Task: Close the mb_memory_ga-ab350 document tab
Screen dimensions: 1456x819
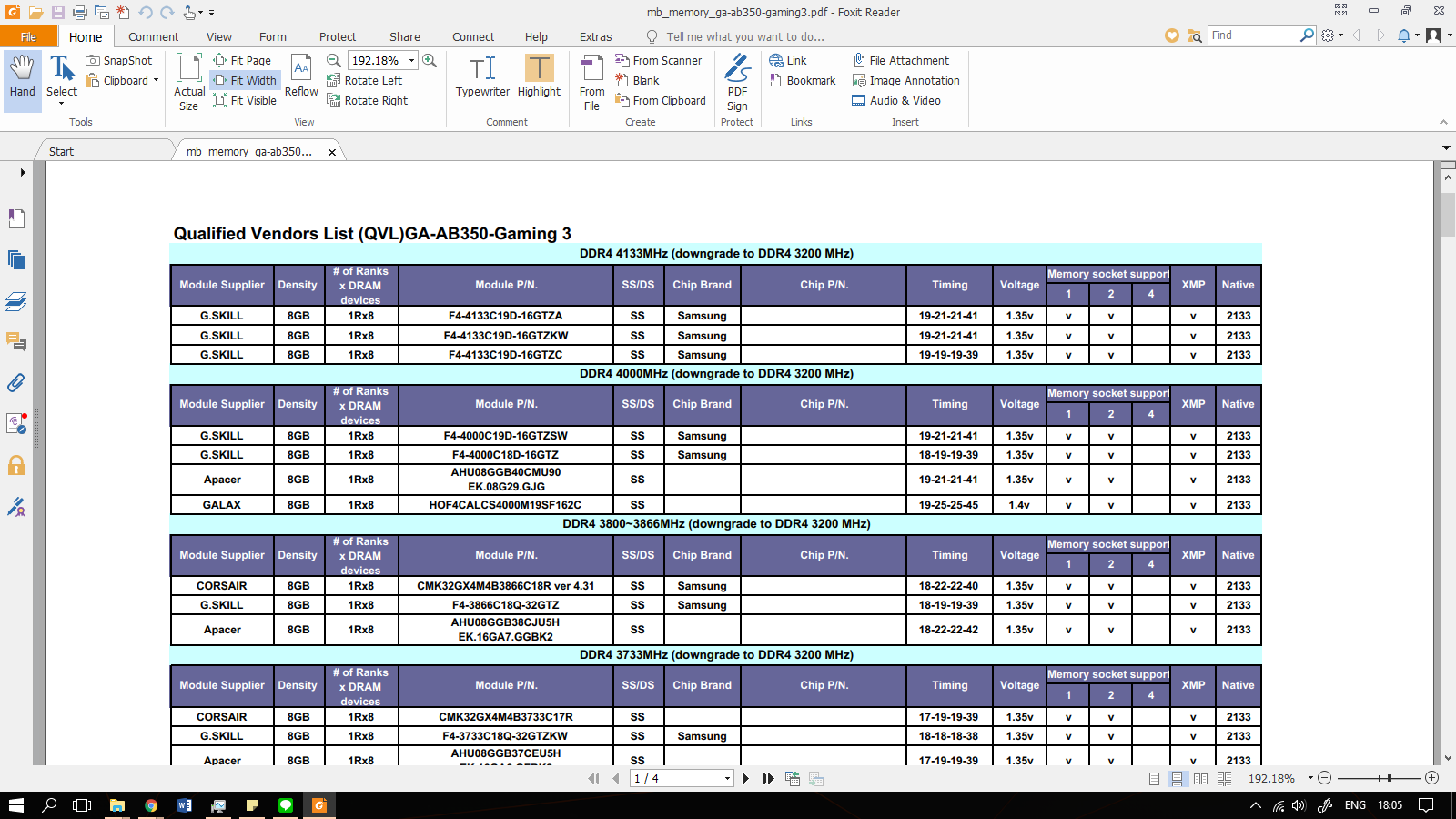Action: click(332, 152)
